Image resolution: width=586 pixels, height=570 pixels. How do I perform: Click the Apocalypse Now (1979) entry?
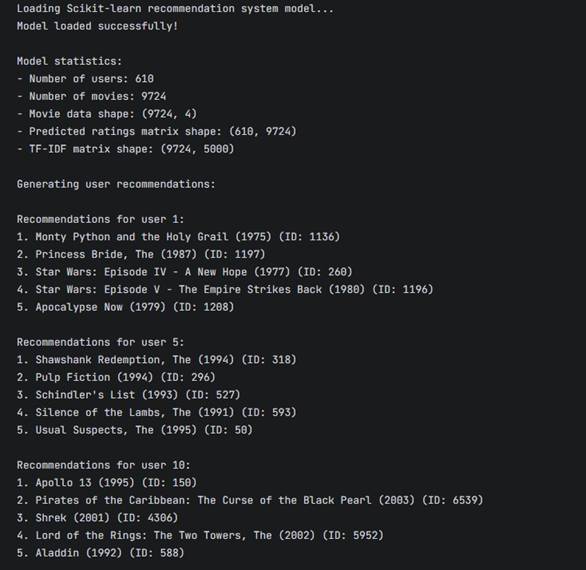pos(126,307)
